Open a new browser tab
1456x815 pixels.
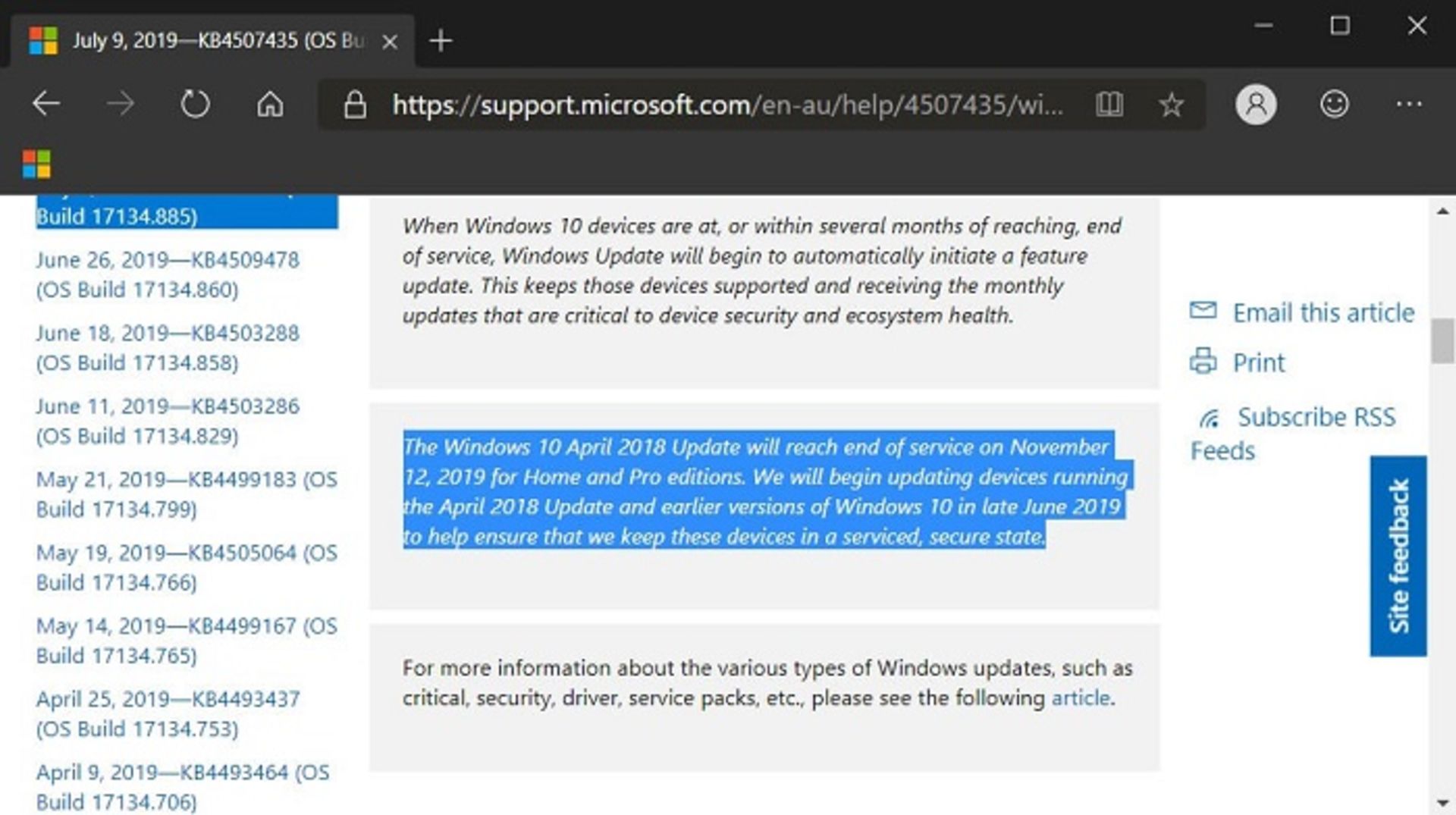pyautogui.click(x=441, y=41)
